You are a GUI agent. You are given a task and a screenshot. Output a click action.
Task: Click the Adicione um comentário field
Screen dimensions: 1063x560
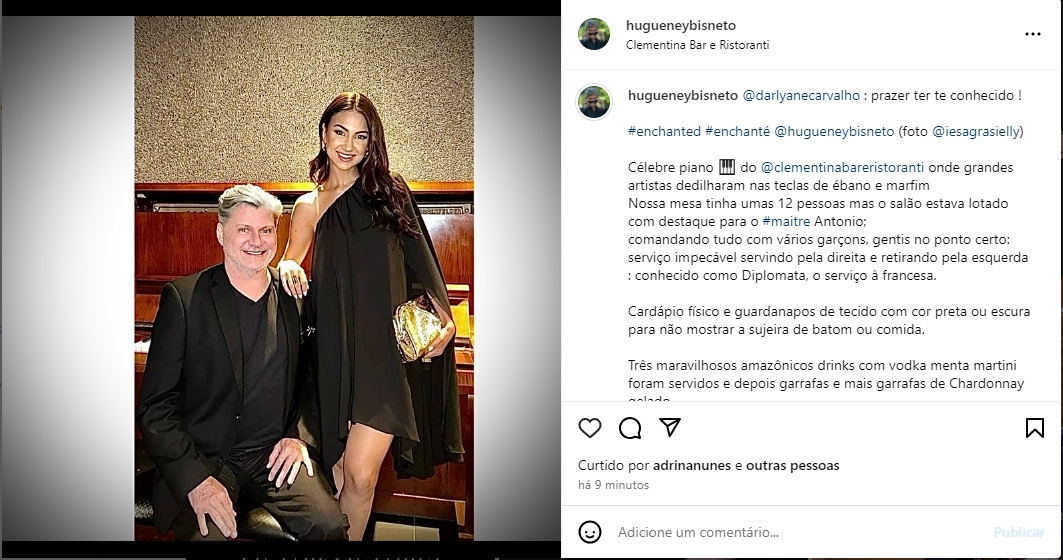point(800,532)
